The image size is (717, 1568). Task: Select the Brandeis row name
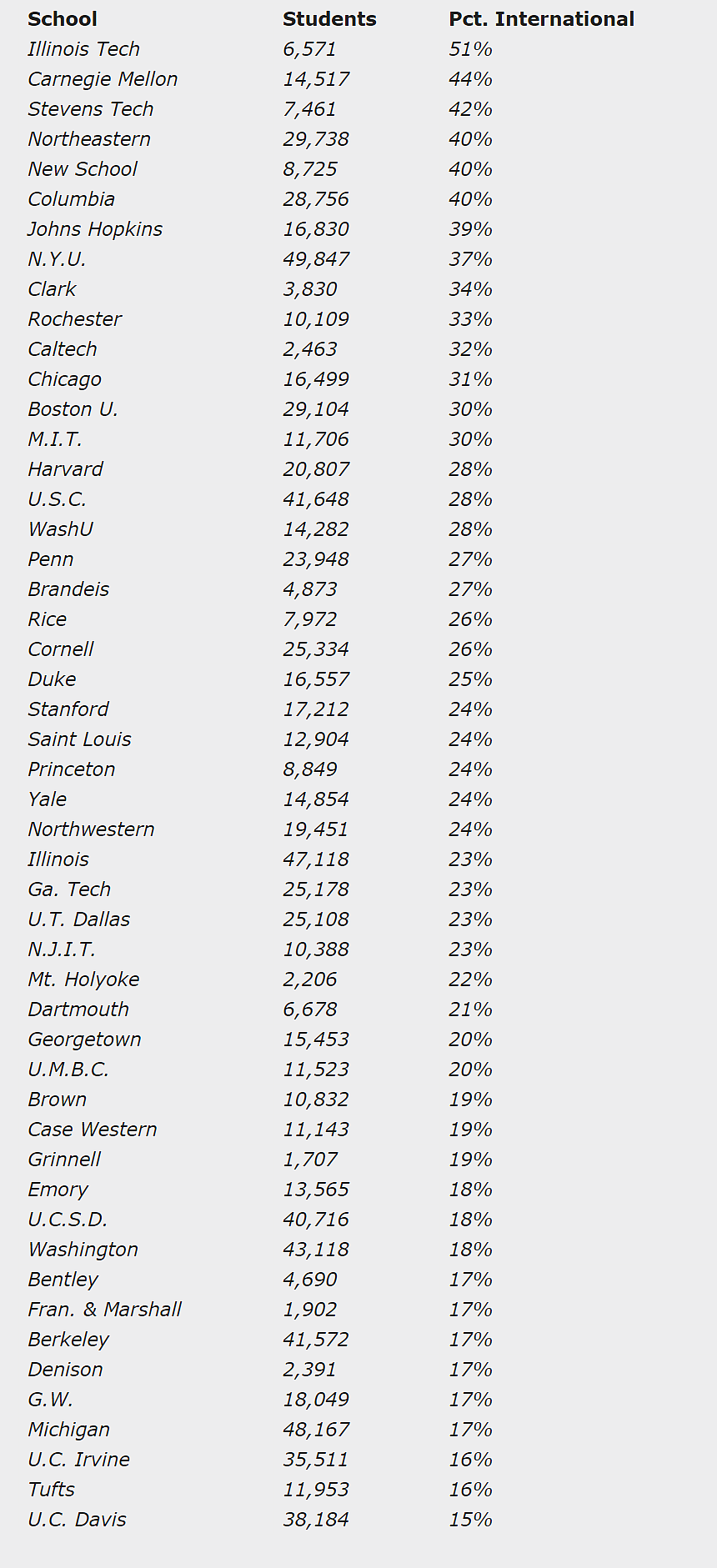[x=68, y=589]
